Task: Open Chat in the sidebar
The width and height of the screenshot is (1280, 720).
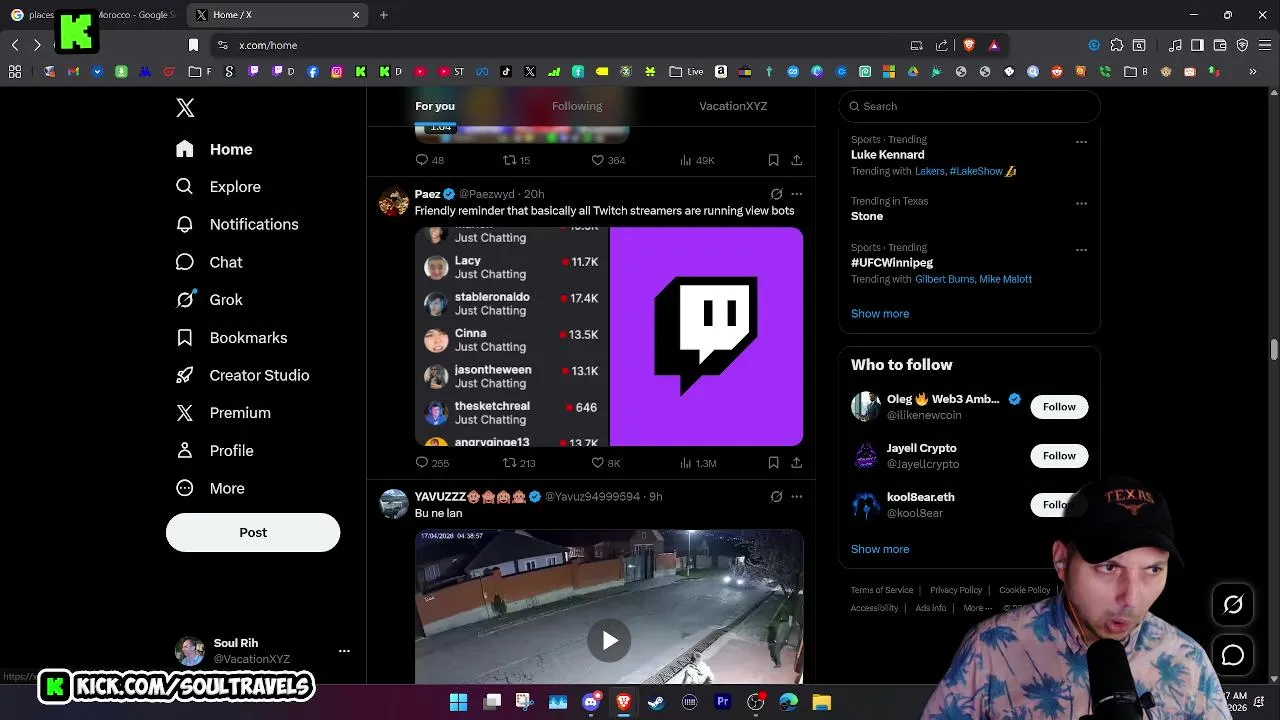Action: click(x=209, y=262)
